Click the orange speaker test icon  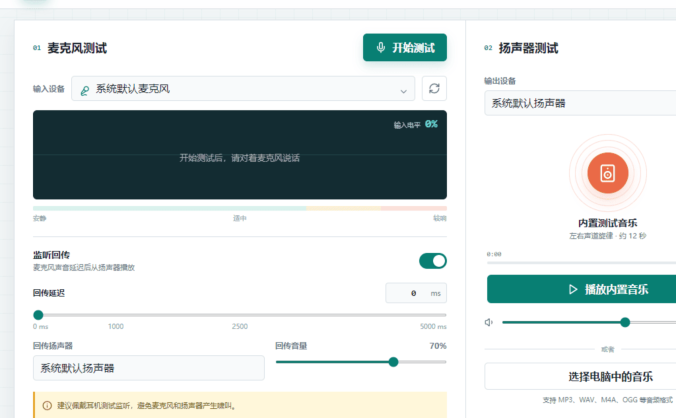(x=608, y=173)
